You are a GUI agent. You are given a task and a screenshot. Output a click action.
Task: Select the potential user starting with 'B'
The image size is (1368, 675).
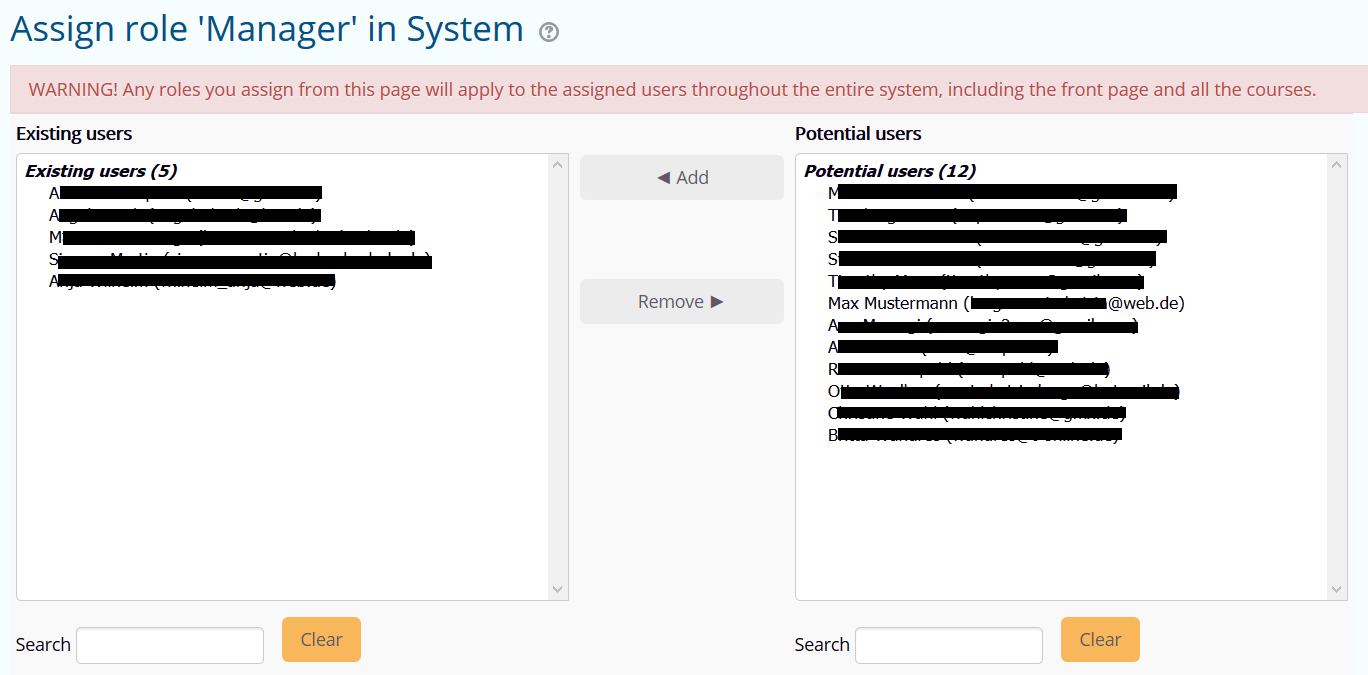point(974,435)
